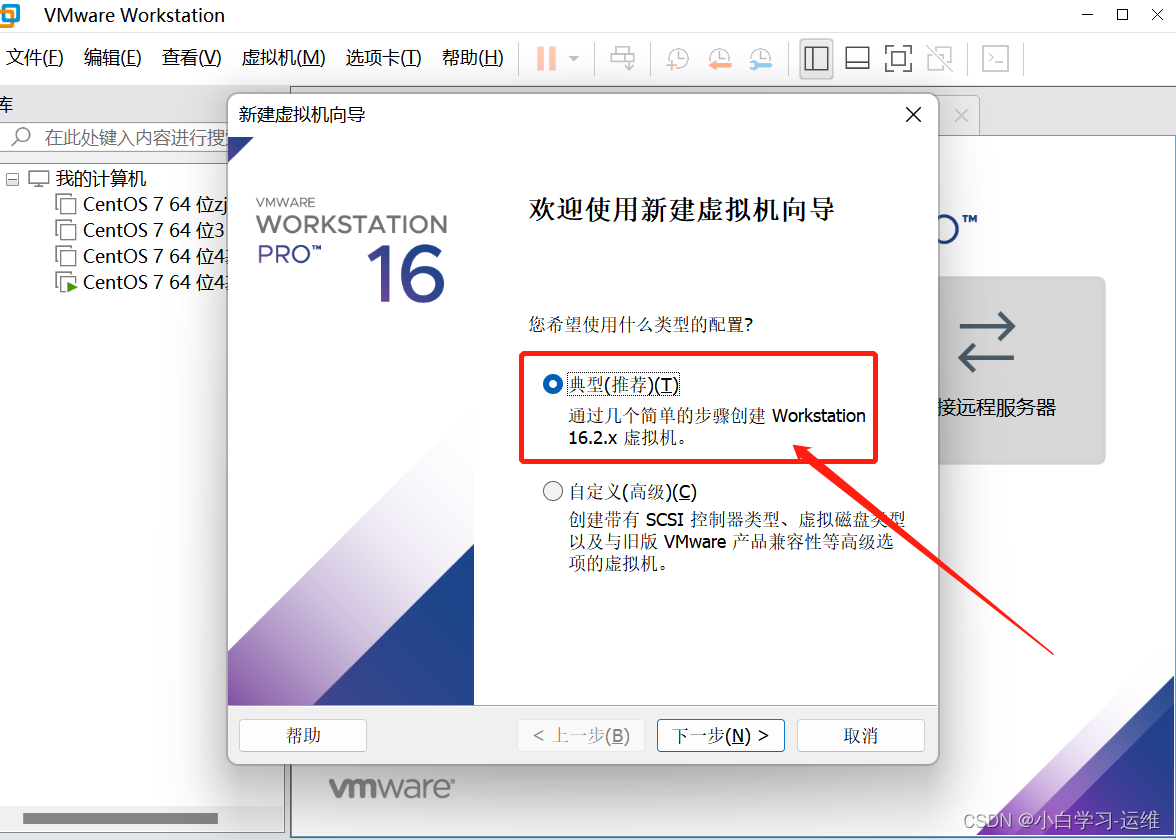Image resolution: width=1176 pixels, height=840 pixels.
Task: Click the orange pause virtual machine icon
Action: (x=546, y=58)
